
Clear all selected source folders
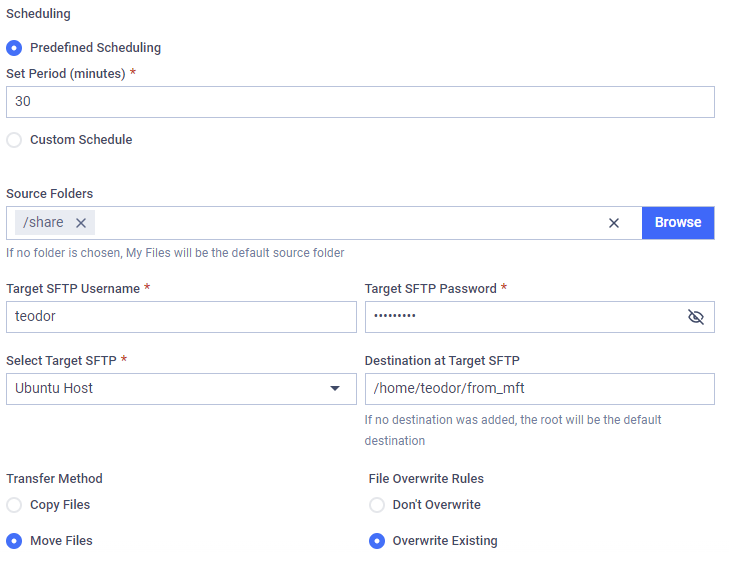coord(614,223)
